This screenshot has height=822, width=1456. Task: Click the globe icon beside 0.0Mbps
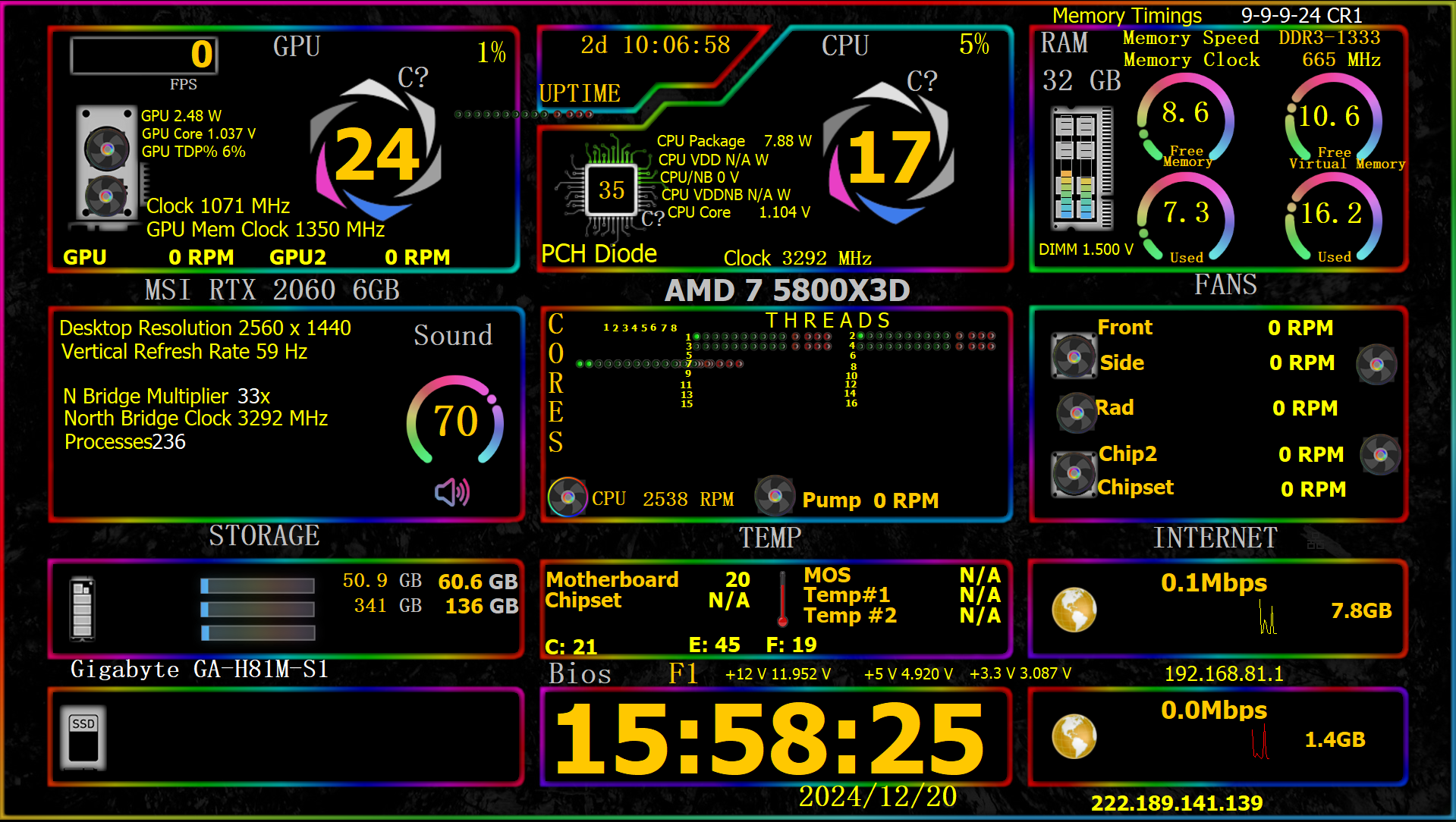(x=1074, y=736)
